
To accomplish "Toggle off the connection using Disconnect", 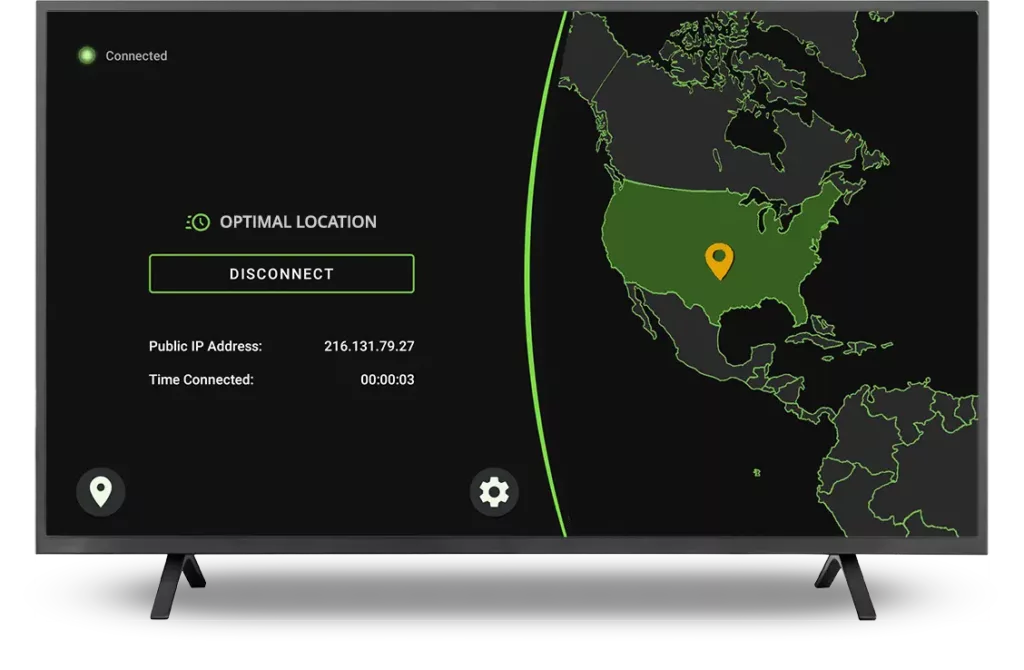I will (281, 273).
